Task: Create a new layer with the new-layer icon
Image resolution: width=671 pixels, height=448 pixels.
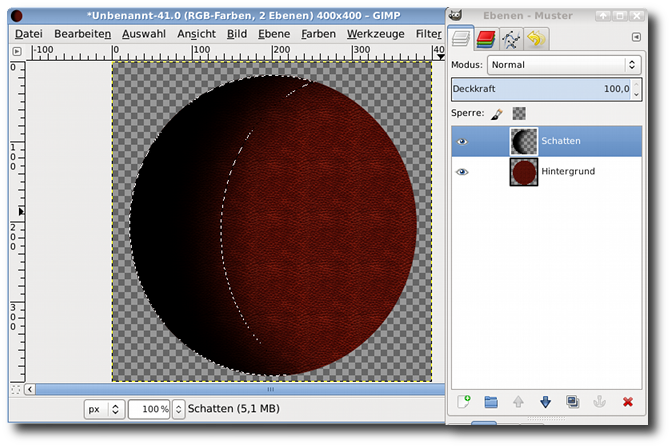Action: [463, 401]
